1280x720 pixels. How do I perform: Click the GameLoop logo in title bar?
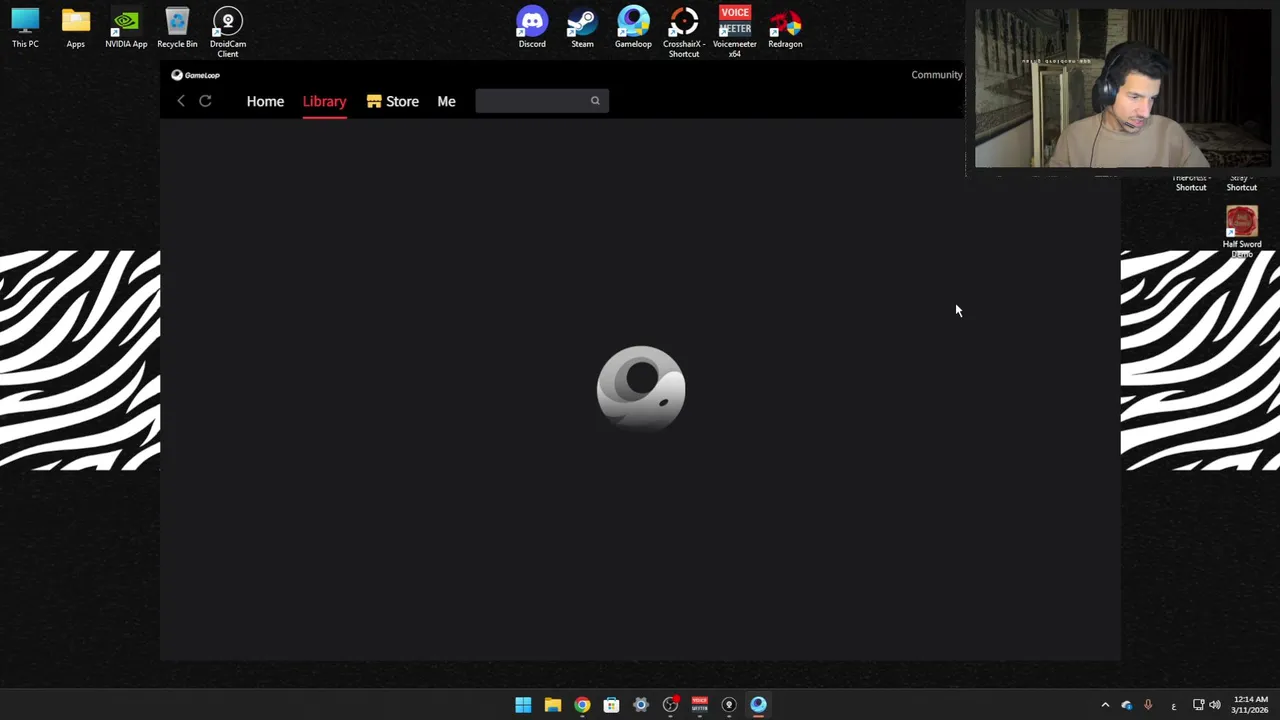click(195, 75)
